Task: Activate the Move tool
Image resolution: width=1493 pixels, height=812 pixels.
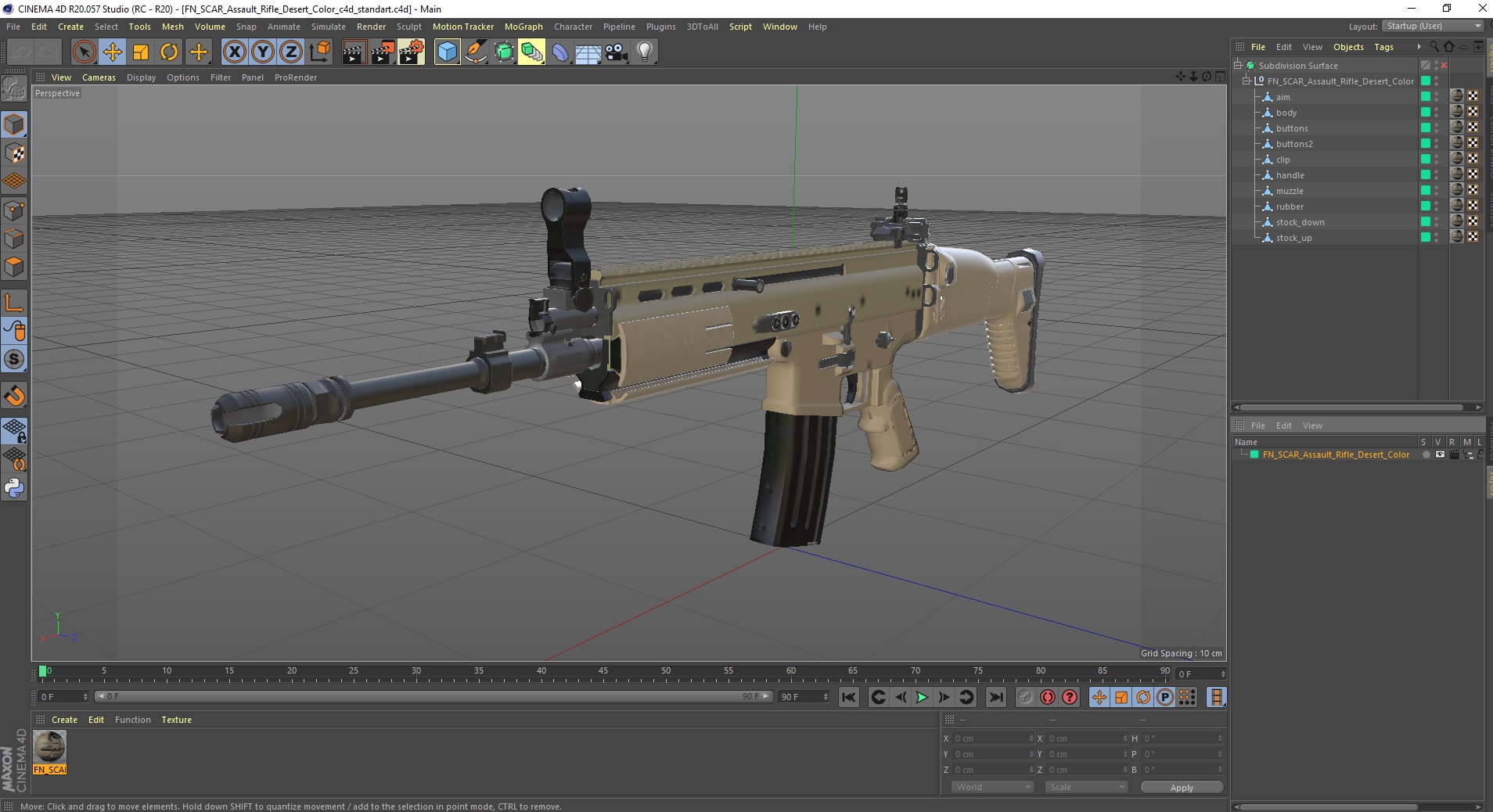Action: coord(113,52)
